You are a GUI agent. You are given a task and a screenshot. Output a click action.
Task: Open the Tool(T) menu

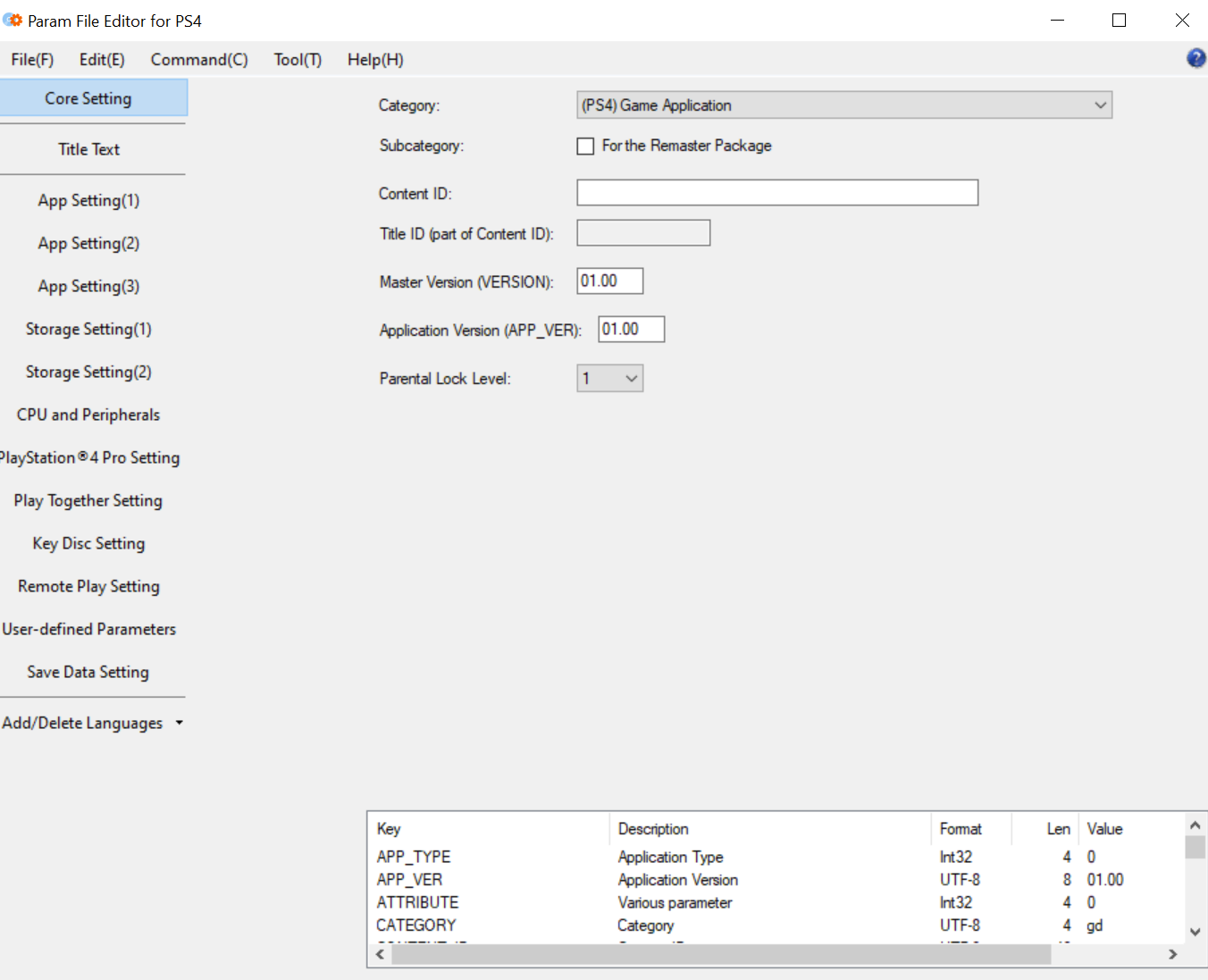[x=298, y=59]
